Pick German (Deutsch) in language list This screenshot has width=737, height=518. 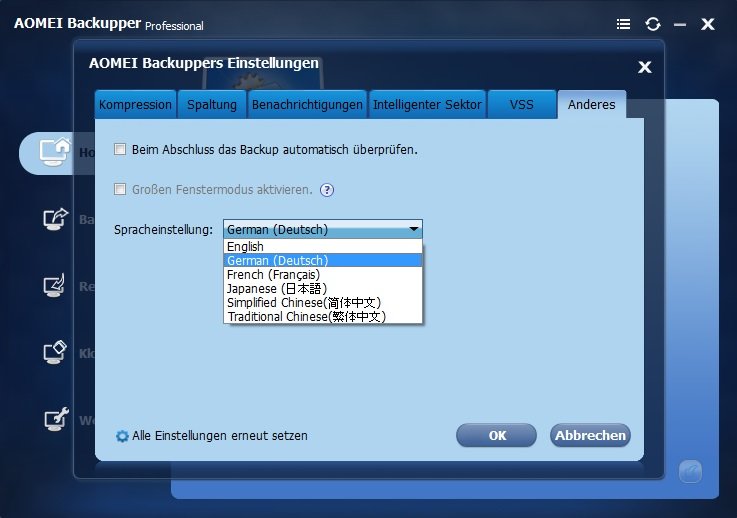point(323,260)
